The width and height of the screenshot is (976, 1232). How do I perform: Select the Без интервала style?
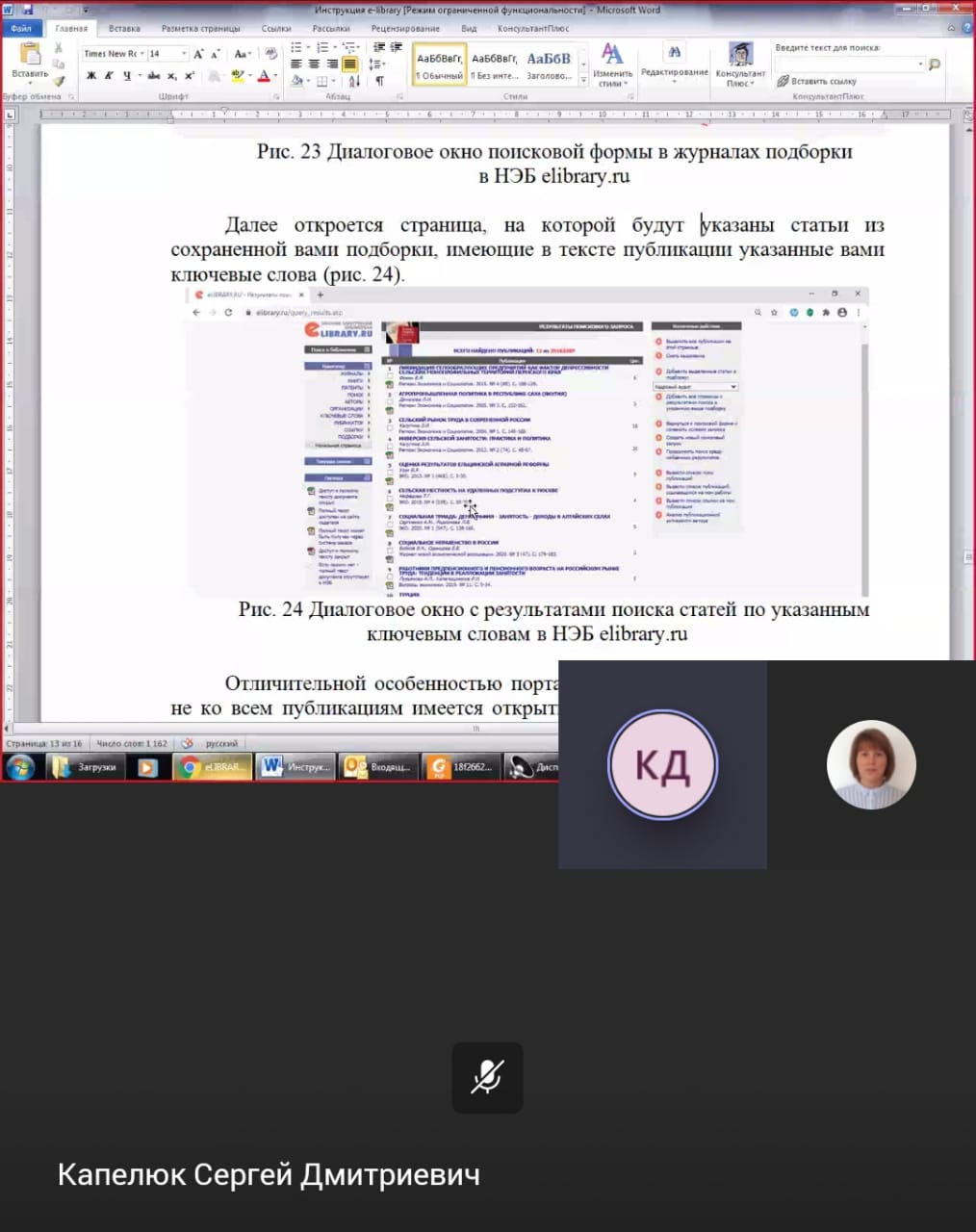pyautogui.click(x=495, y=64)
